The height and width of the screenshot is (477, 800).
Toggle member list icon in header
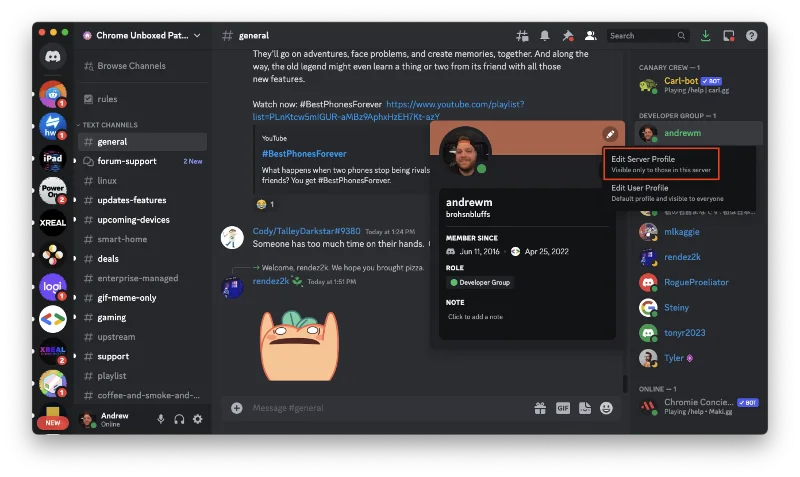(591, 36)
